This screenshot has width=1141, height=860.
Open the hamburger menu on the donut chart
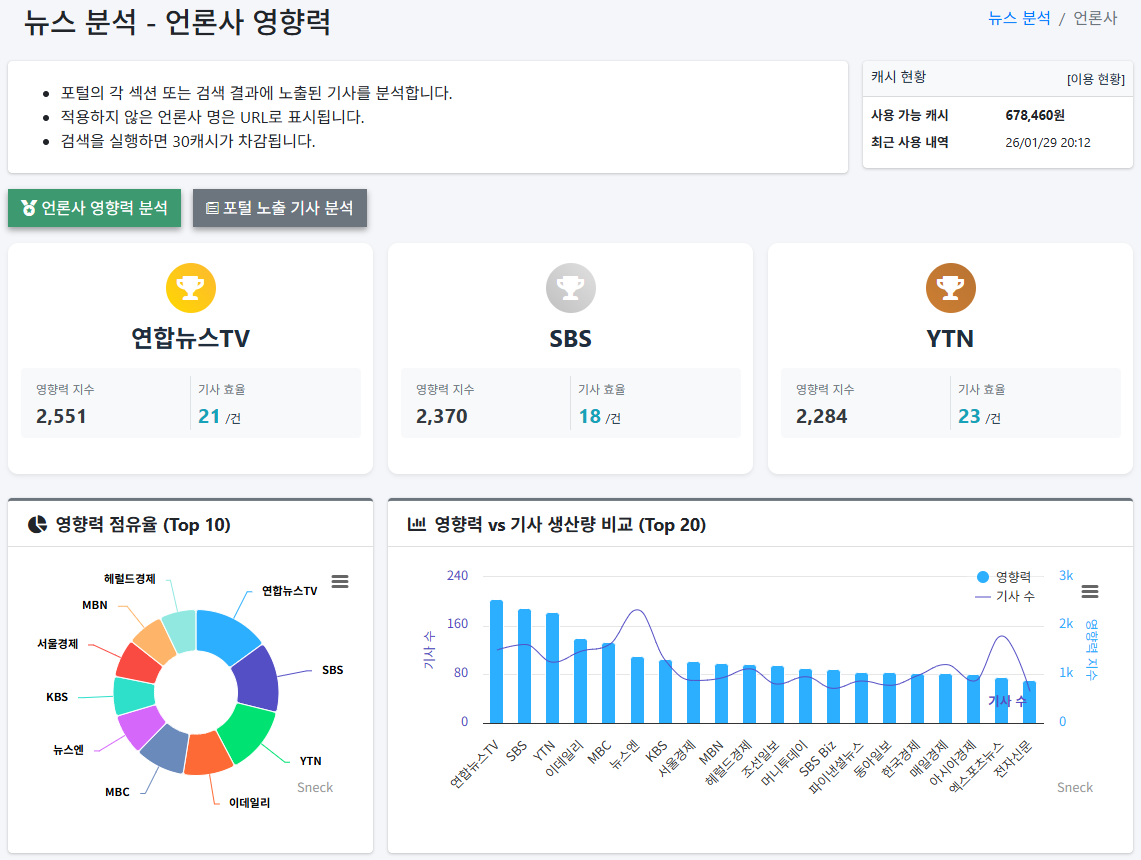(340, 581)
